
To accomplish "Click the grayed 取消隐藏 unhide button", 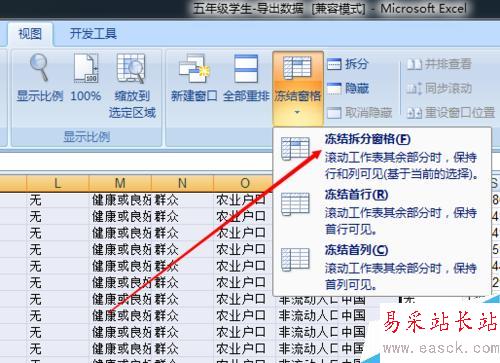I will point(359,113).
